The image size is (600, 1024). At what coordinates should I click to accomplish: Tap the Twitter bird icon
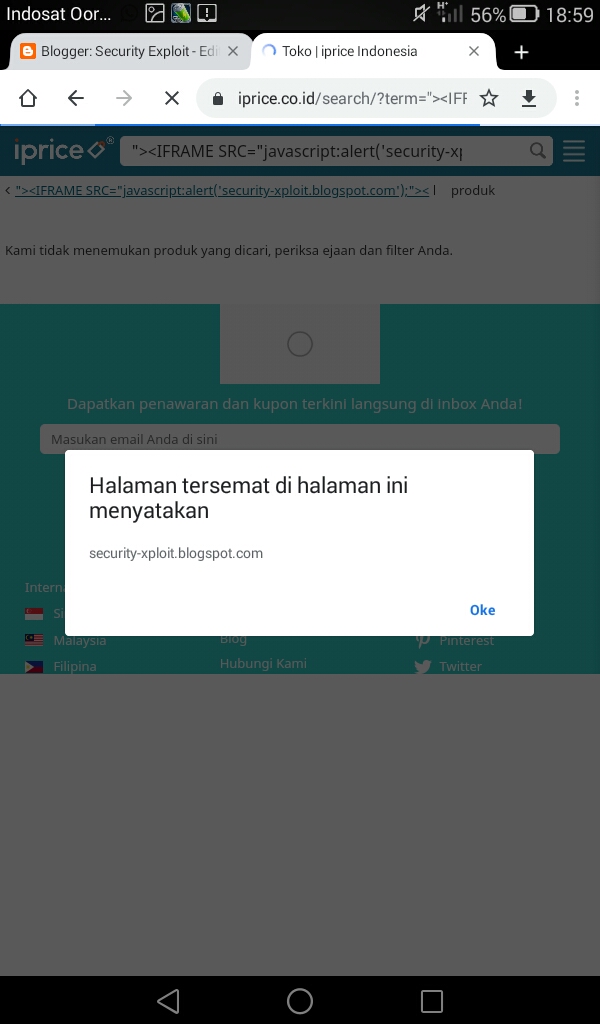point(423,667)
